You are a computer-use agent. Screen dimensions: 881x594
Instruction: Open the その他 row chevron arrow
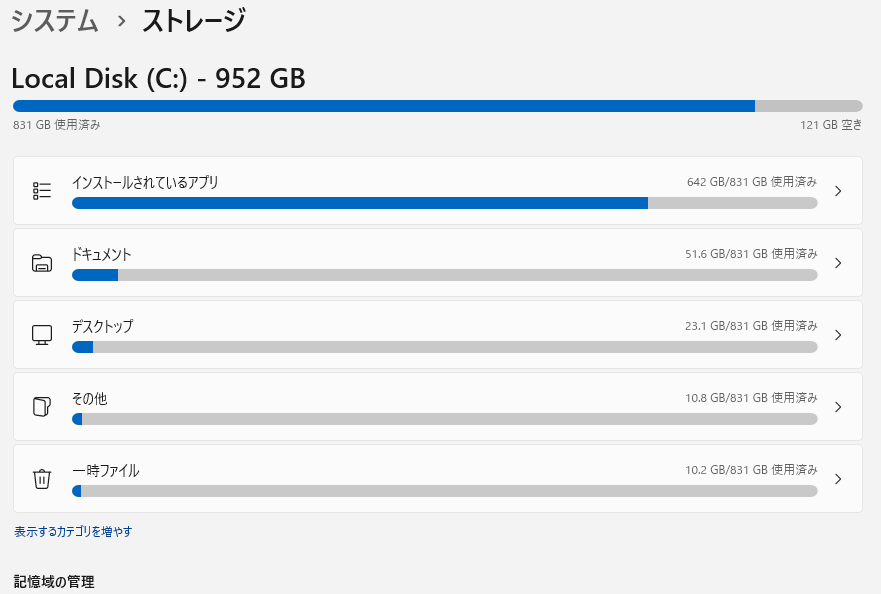pyautogui.click(x=838, y=407)
